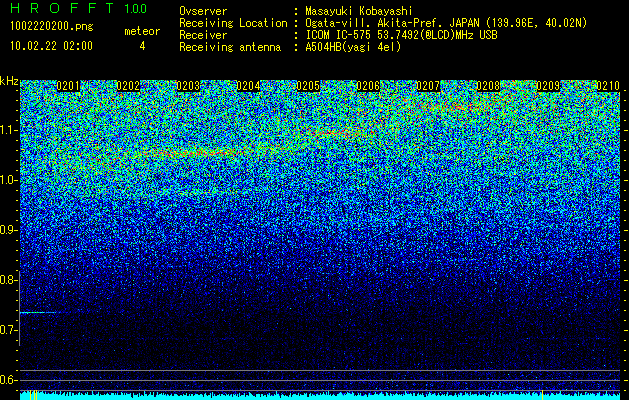Image resolution: width=629 pixels, height=400 pixels.
Task: Click the timestamp 10.02.22 02:00
Action: [51, 46]
